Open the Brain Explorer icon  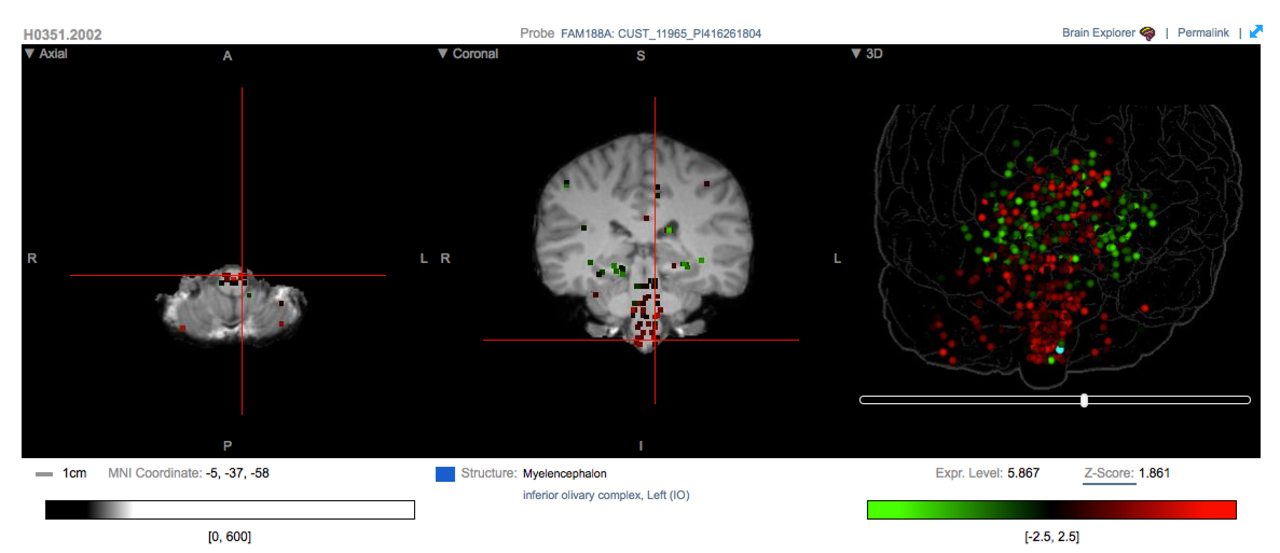pos(1148,33)
